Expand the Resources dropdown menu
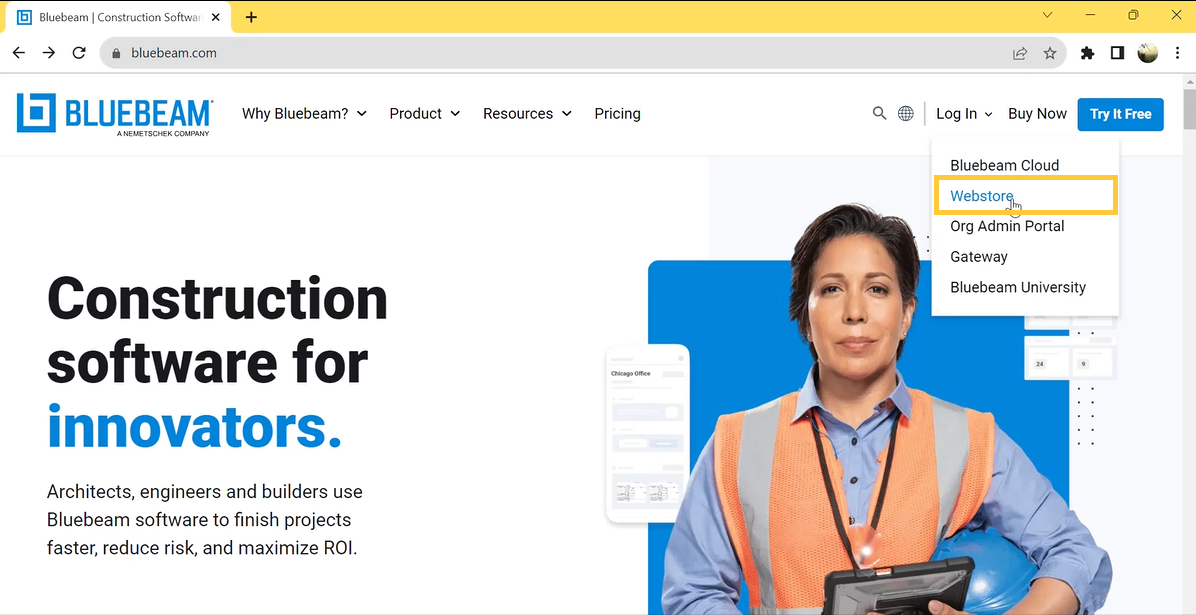The width and height of the screenshot is (1196, 615). [527, 114]
